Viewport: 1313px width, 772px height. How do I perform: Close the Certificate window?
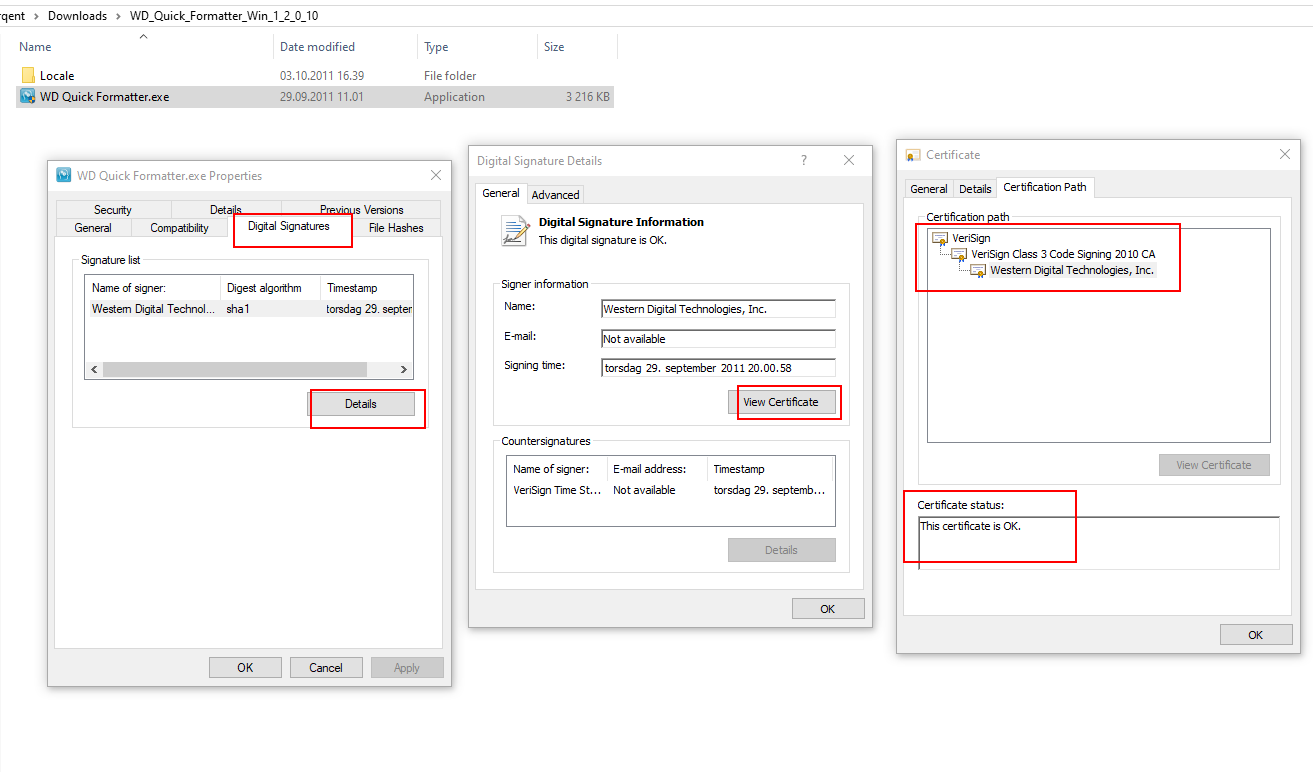(1285, 155)
